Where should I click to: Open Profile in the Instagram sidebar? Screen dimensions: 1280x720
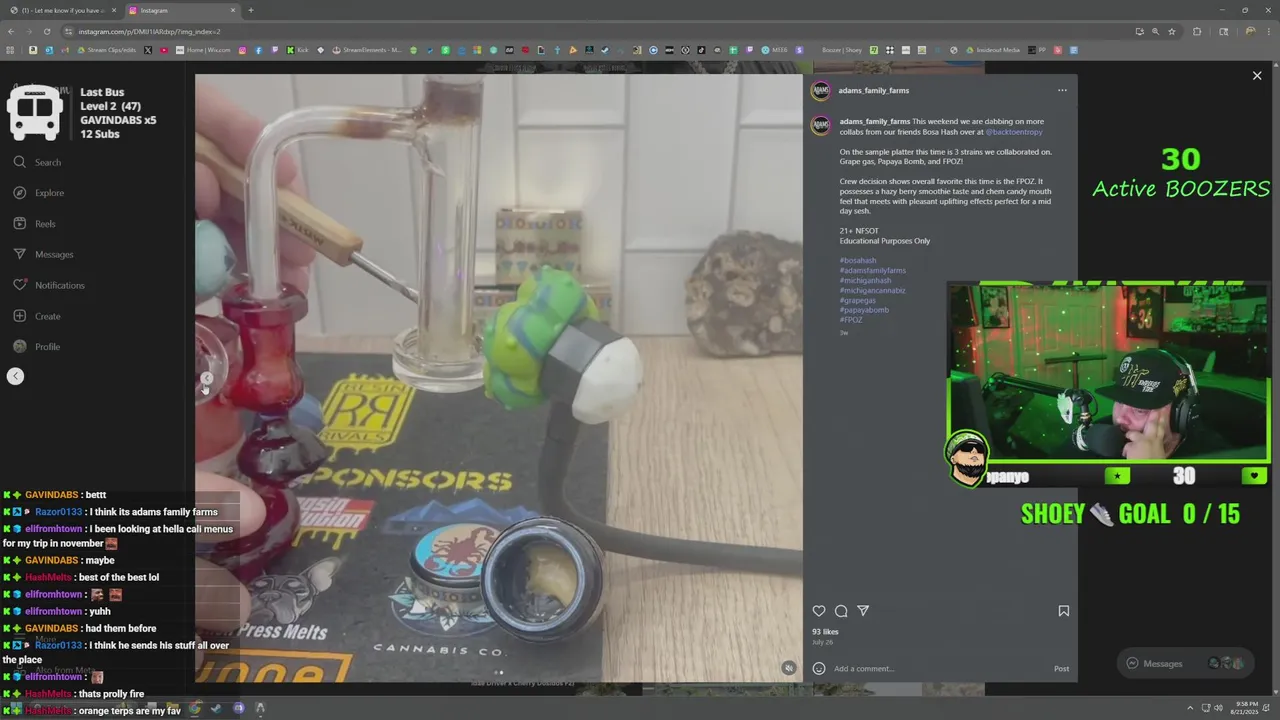tap(37, 347)
